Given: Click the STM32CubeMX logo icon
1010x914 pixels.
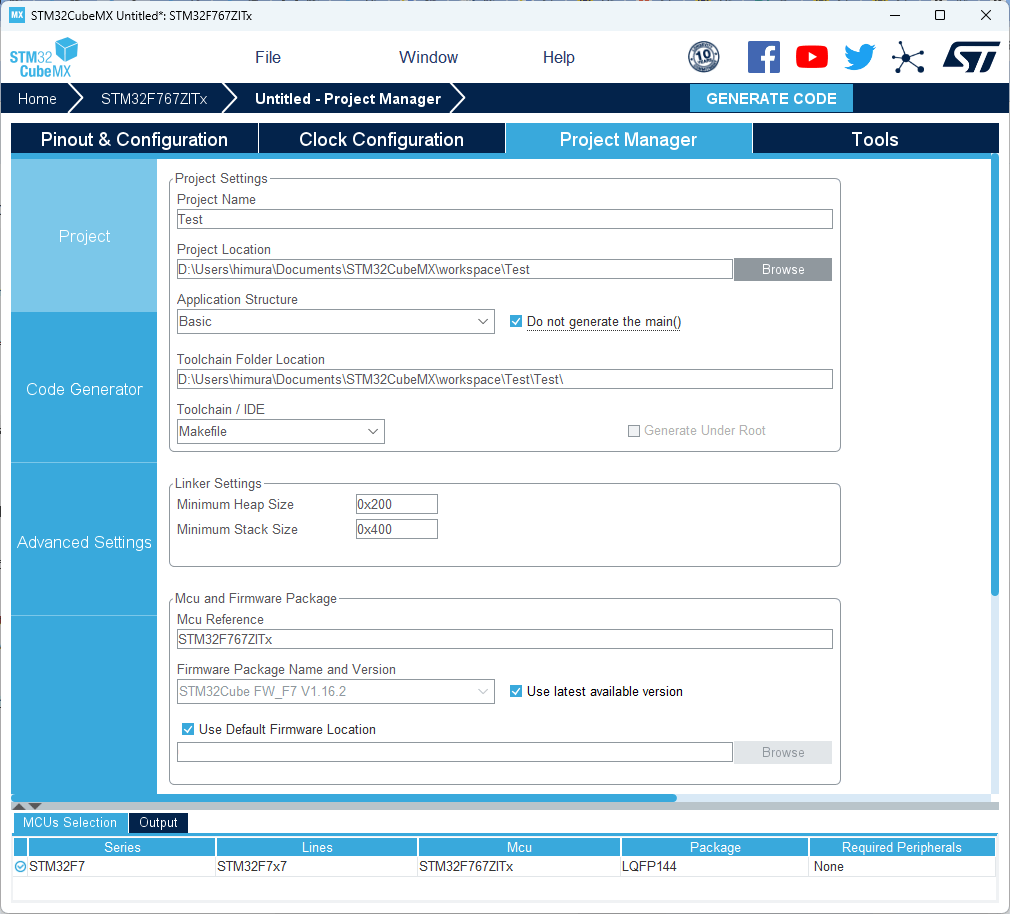Looking at the screenshot, I should pyautogui.click(x=44, y=58).
